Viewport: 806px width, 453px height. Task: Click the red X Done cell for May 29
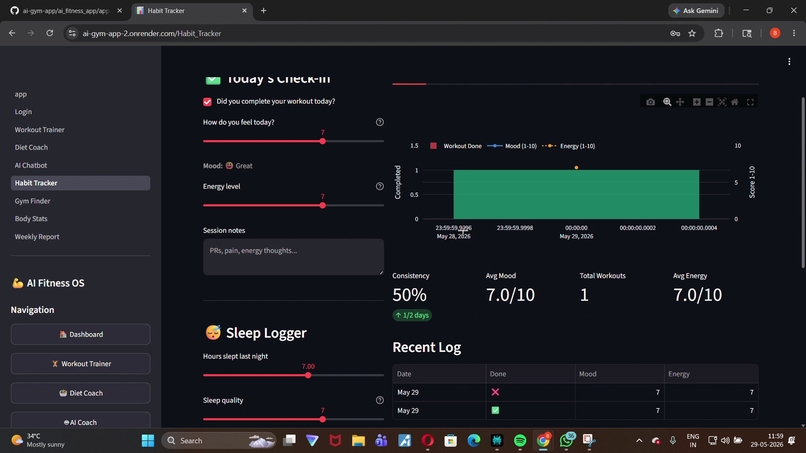pos(530,392)
